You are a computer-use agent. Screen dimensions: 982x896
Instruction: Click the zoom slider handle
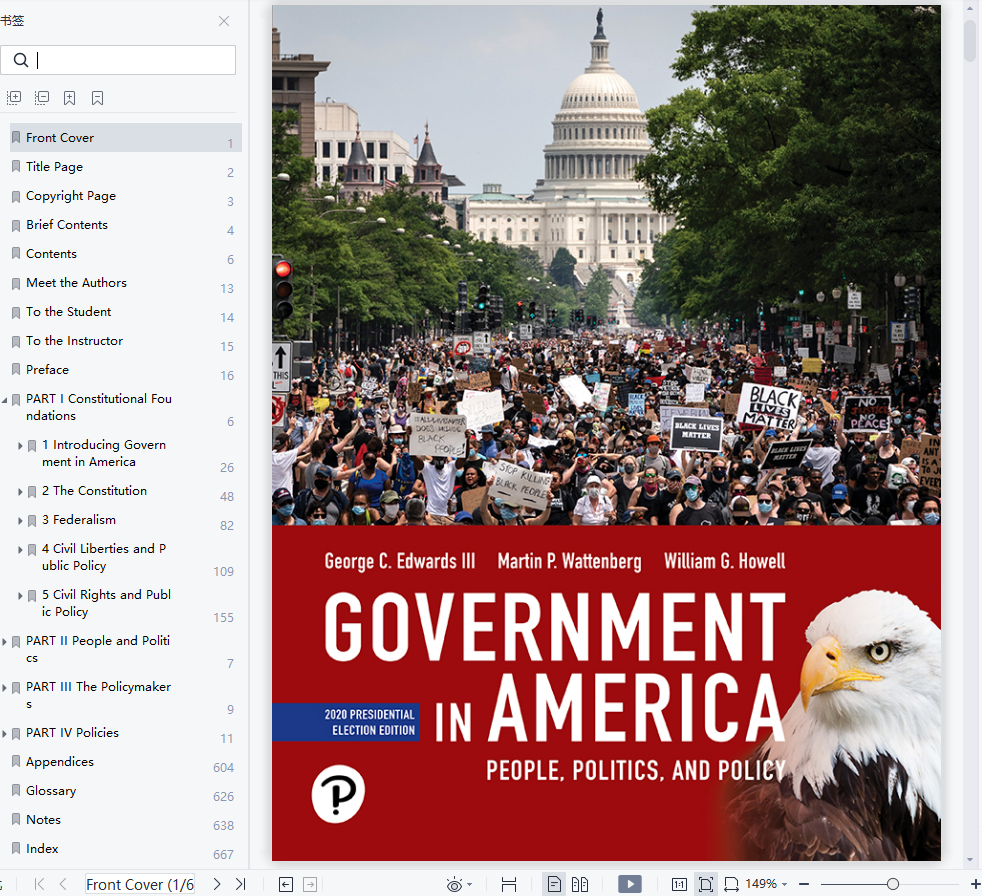893,884
